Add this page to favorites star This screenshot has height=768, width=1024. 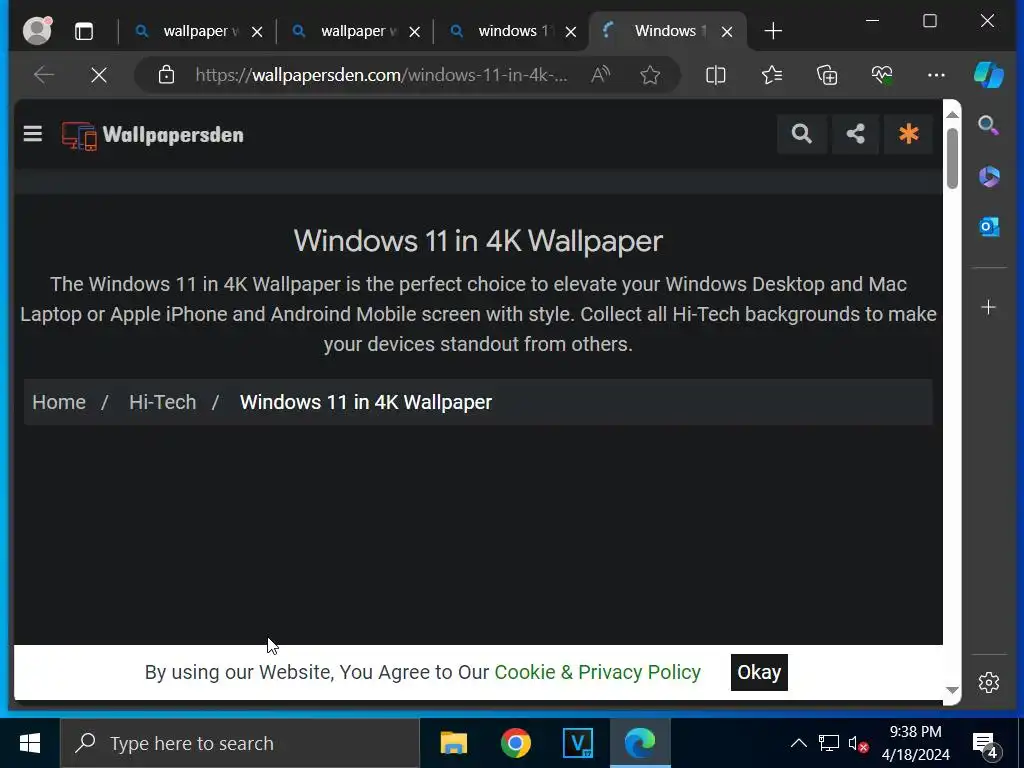[650, 75]
